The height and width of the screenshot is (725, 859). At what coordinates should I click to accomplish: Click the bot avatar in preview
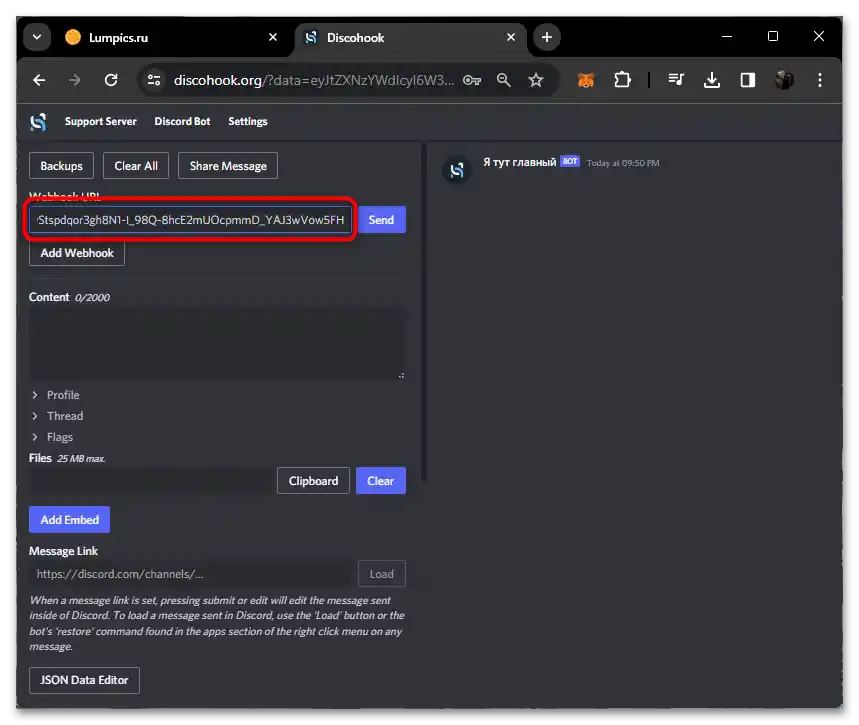(x=456, y=170)
